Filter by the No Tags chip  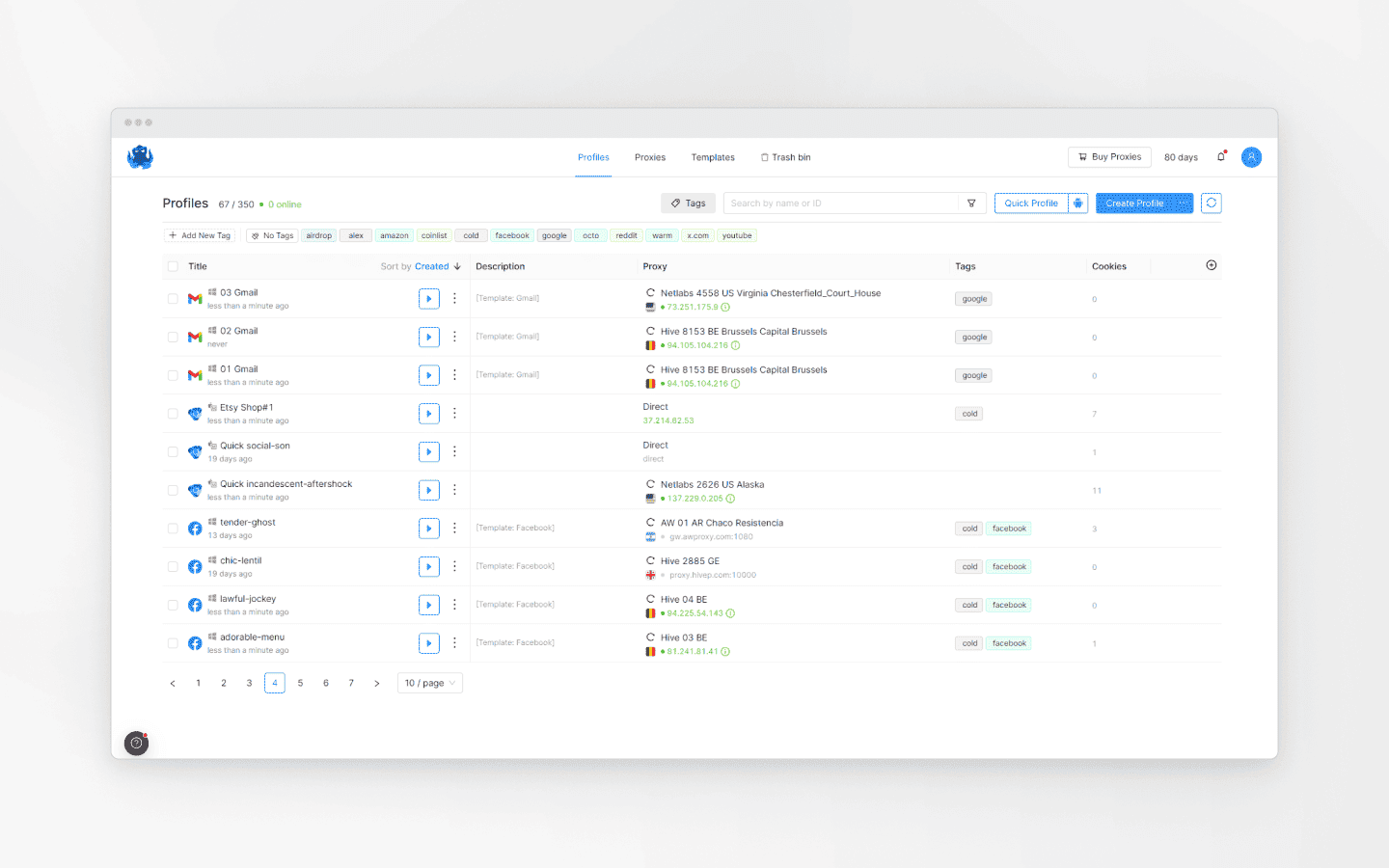(x=272, y=235)
